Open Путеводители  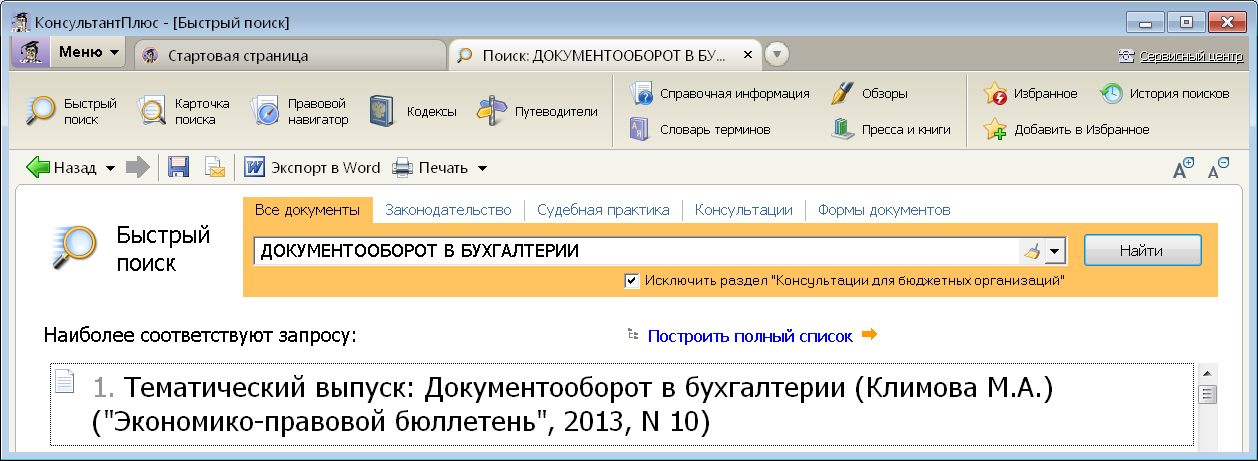(536, 111)
